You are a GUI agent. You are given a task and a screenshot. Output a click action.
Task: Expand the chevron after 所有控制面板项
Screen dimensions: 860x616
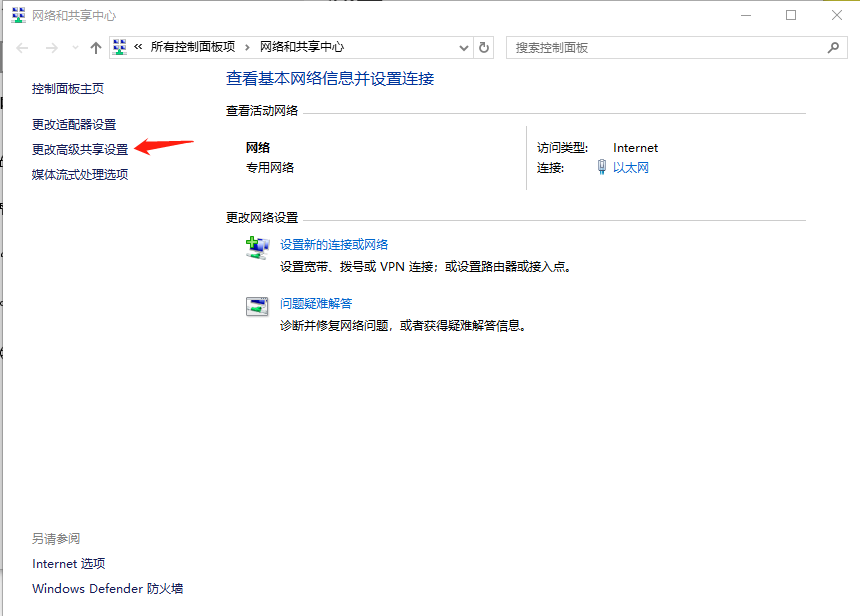(x=244, y=47)
